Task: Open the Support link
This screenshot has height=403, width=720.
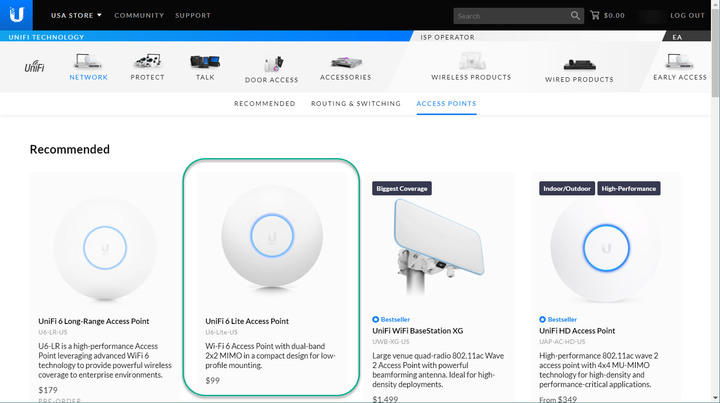Action: [x=193, y=15]
